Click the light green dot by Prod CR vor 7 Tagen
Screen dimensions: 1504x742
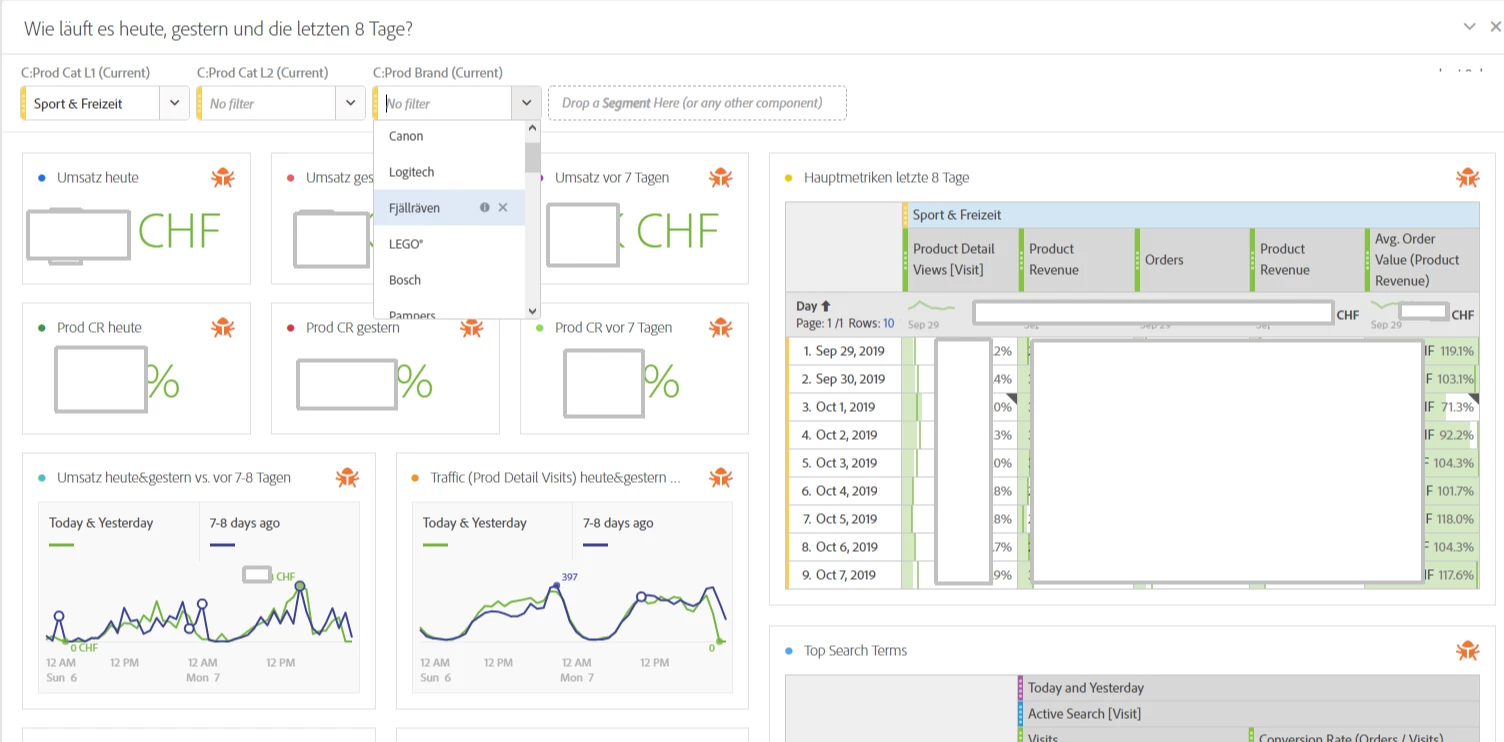pyautogui.click(x=539, y=328)
